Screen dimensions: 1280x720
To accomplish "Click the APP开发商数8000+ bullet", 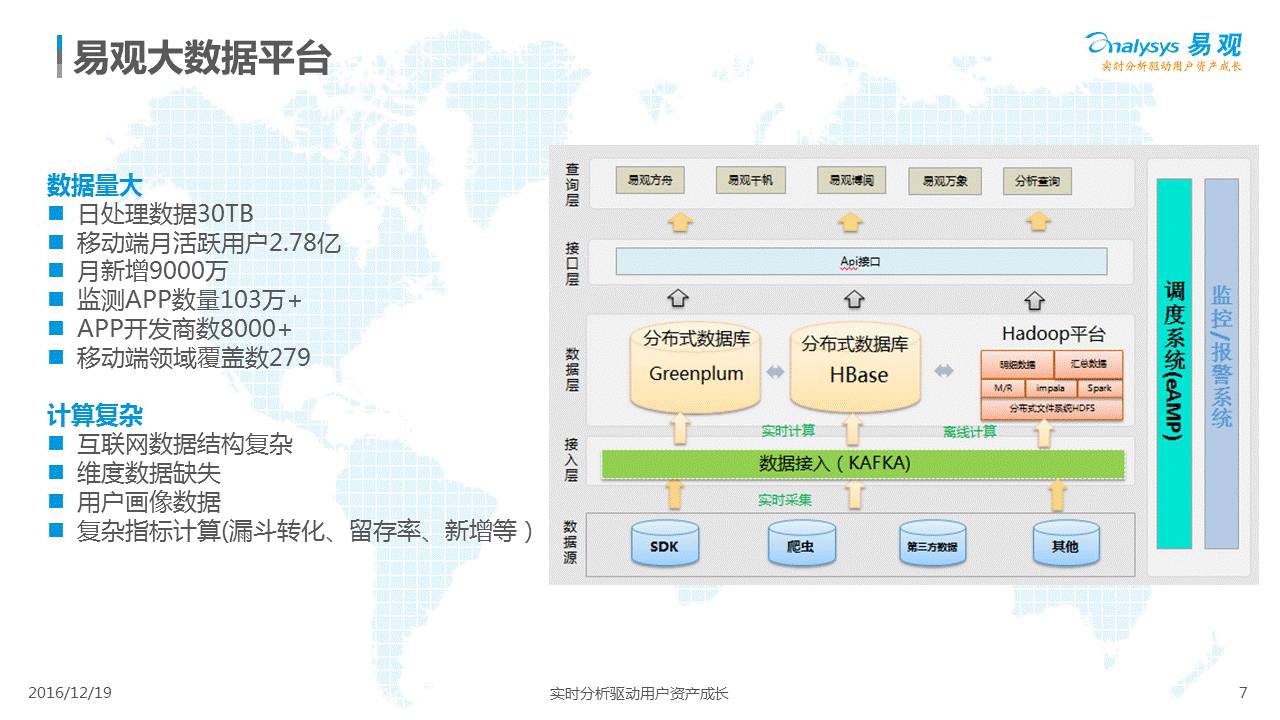I will [x=185, y=329].
